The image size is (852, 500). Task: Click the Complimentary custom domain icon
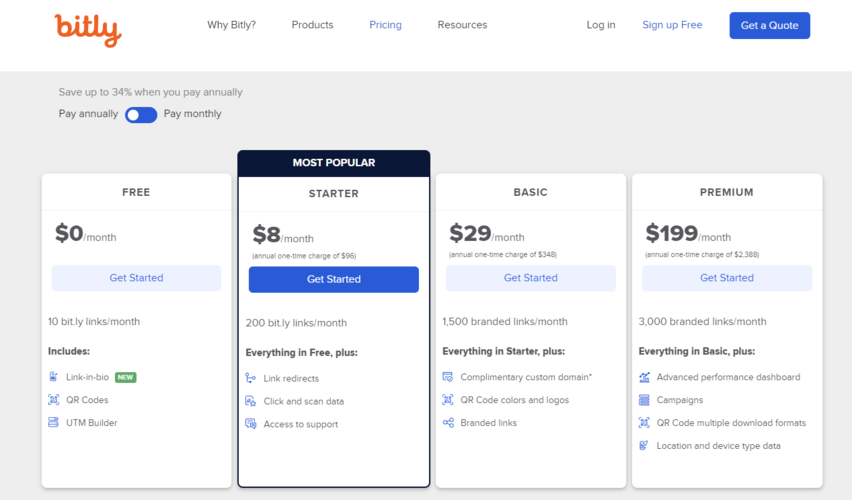448,377
